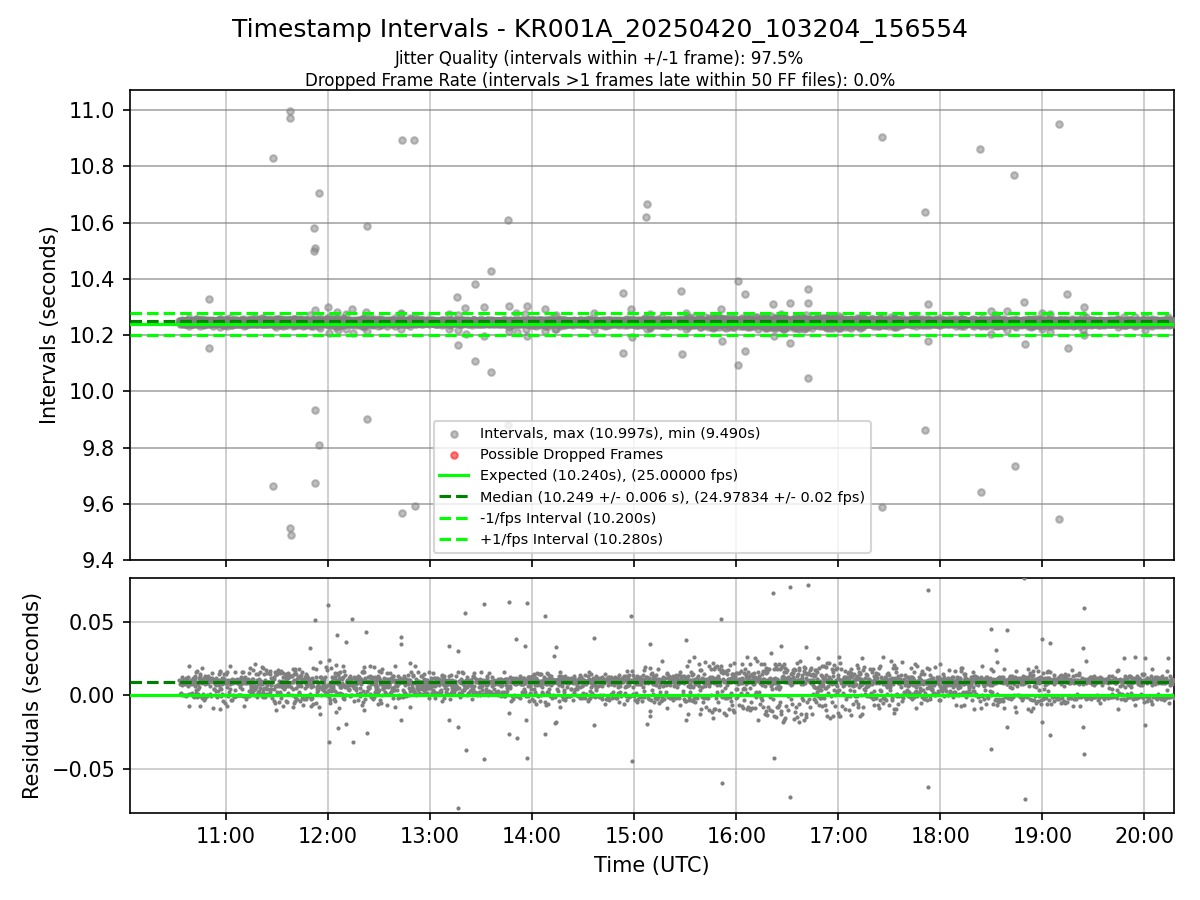Click legend entry '-1/fps Interval (10.200s)'
The image size is (1200, 900).
[568, 518]
